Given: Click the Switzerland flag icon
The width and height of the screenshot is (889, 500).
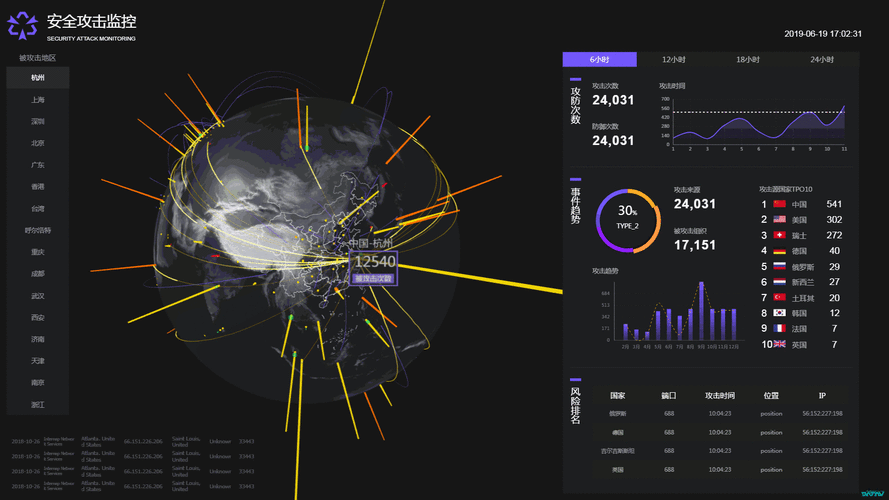Looking at the screenshot, I should (x=780, y=235).
